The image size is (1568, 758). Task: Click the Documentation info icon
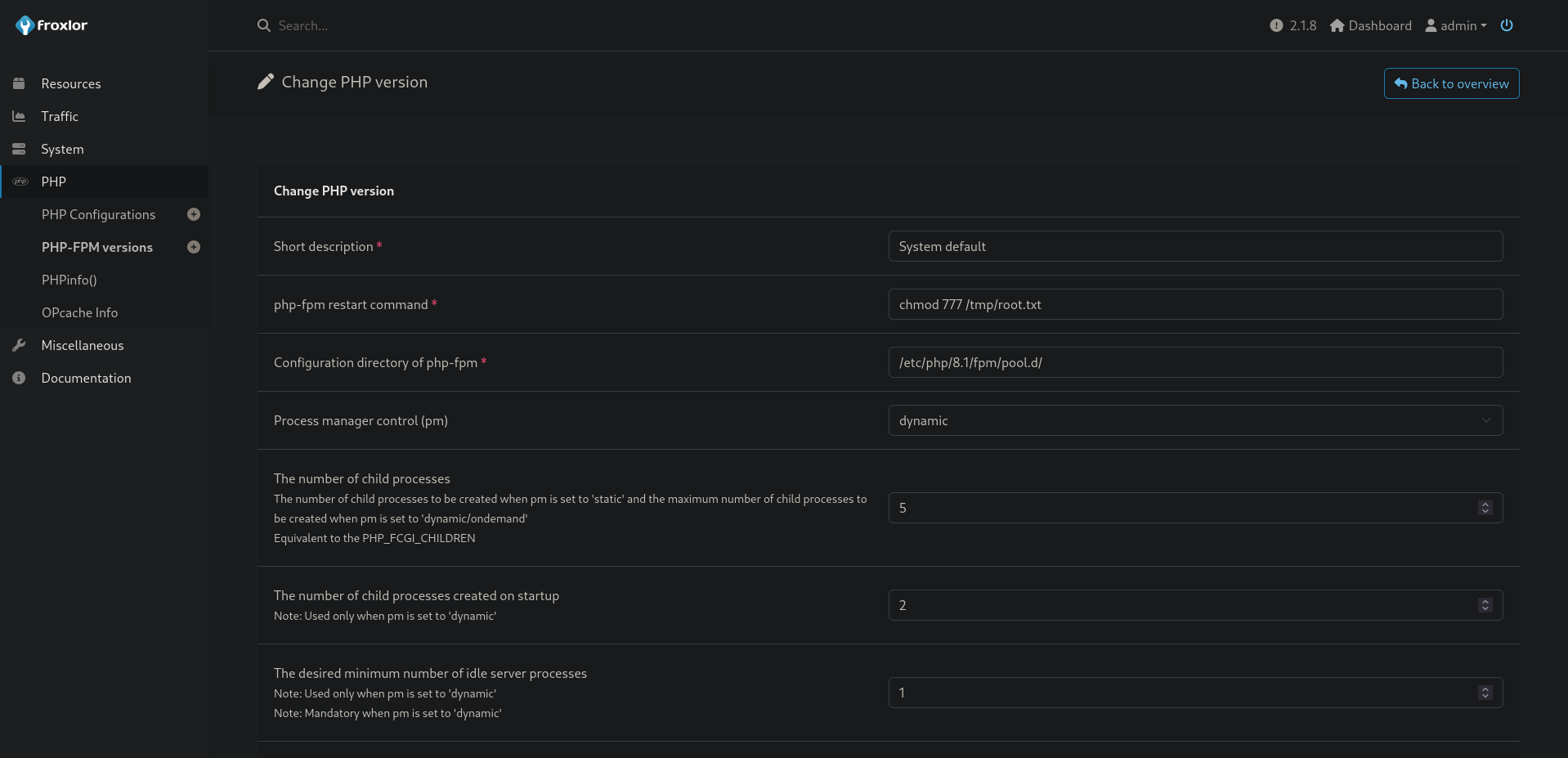click(19, 378)
